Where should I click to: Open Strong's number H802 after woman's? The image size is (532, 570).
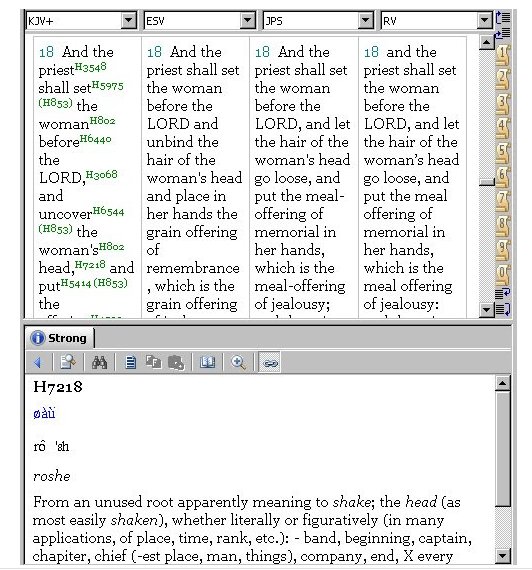[111, 247]
